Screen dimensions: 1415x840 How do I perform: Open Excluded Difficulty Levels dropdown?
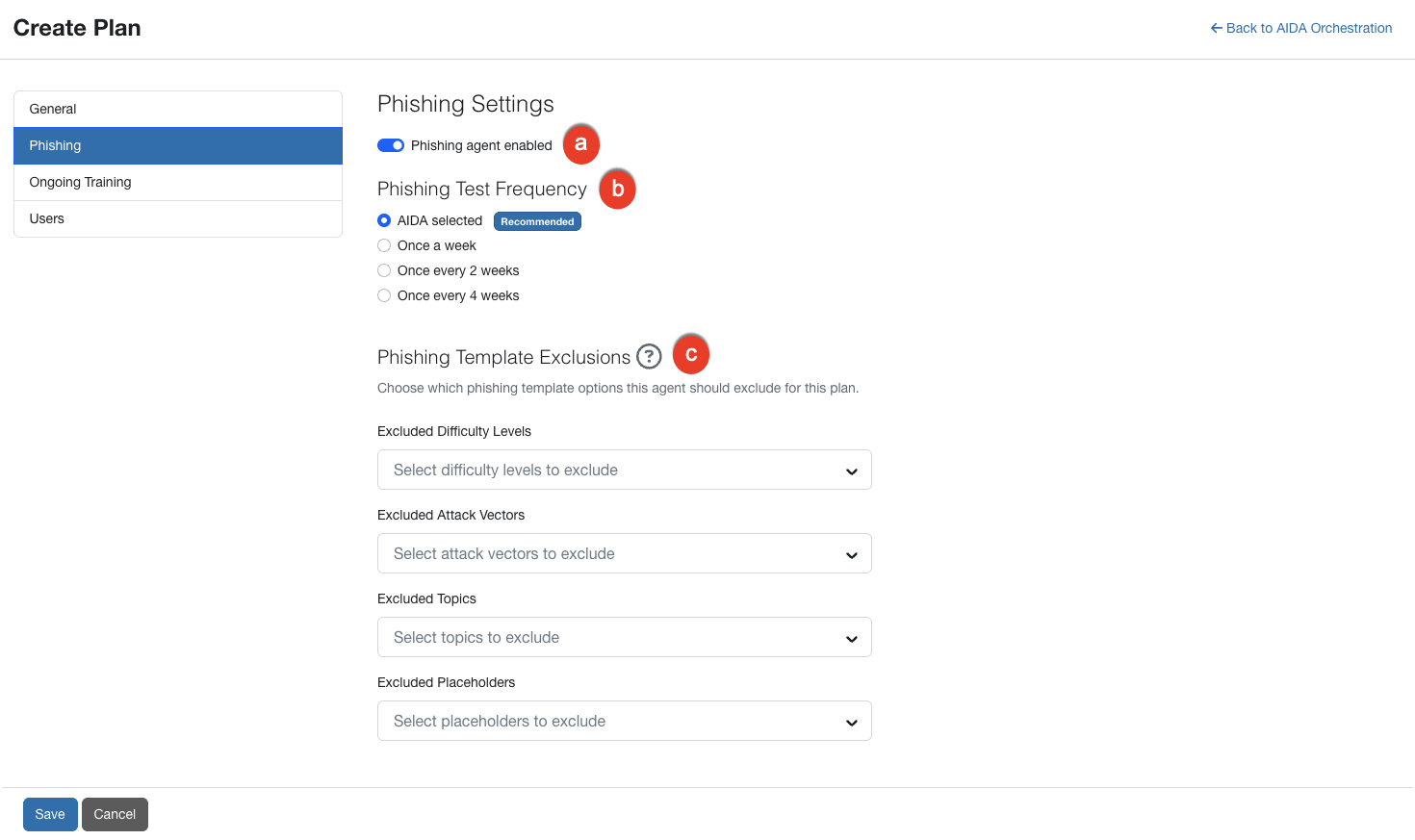click(x=625, y=470)
